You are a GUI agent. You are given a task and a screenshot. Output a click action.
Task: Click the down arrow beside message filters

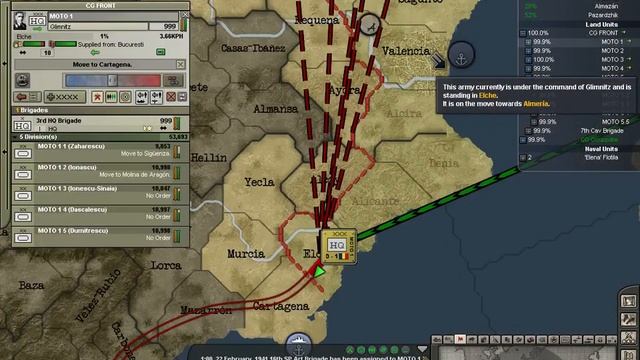(x=422, y=349)
